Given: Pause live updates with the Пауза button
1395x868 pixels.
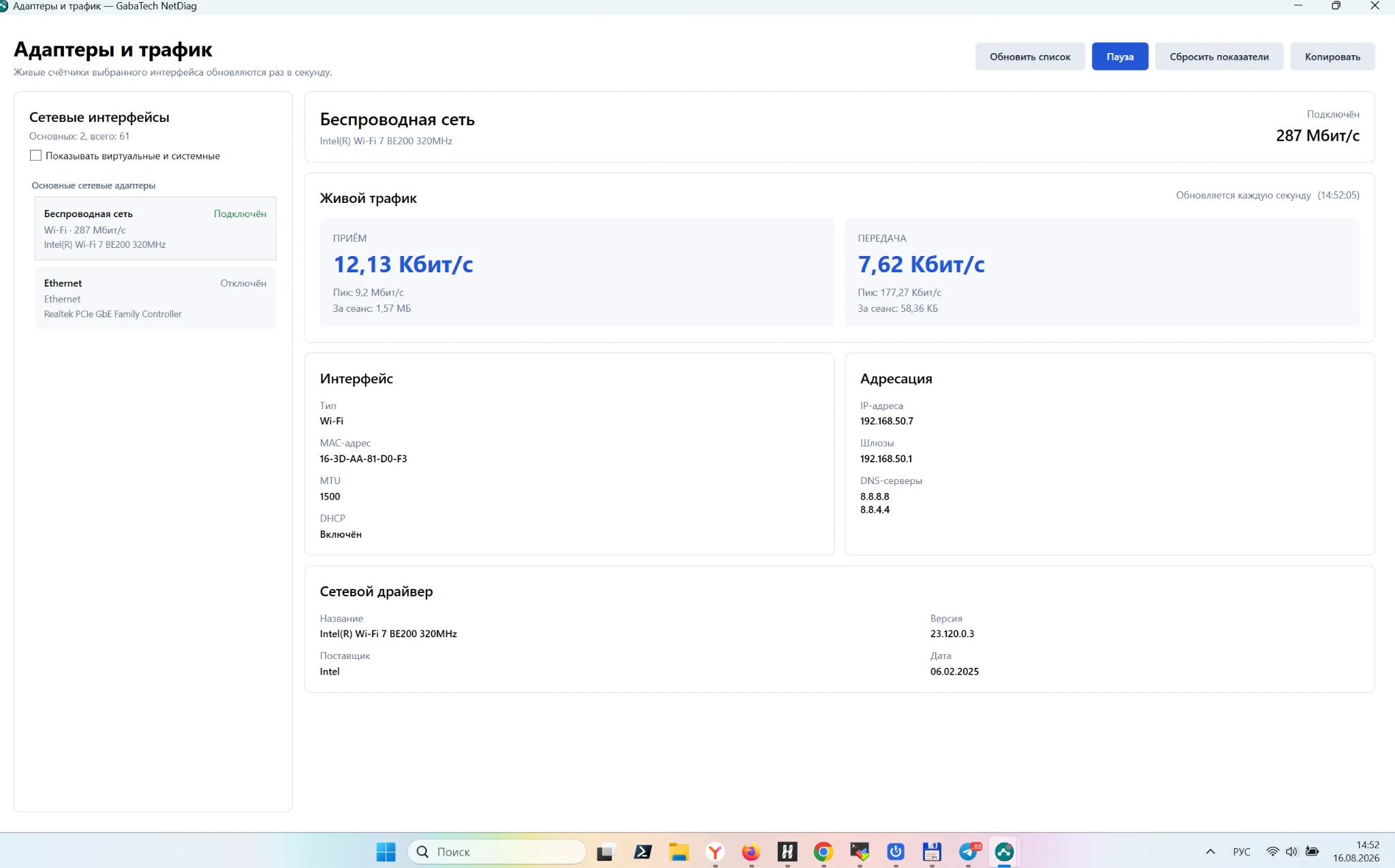Looking at the screenshot, I should (1120, 57).
